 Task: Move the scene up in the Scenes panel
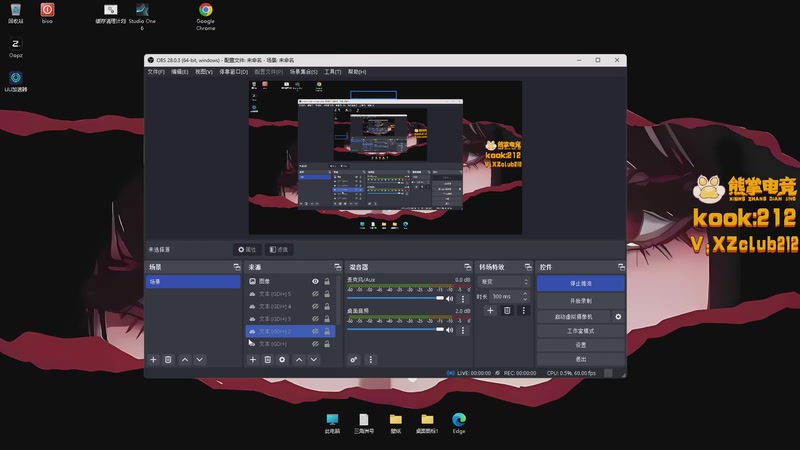tap(185, 360)
